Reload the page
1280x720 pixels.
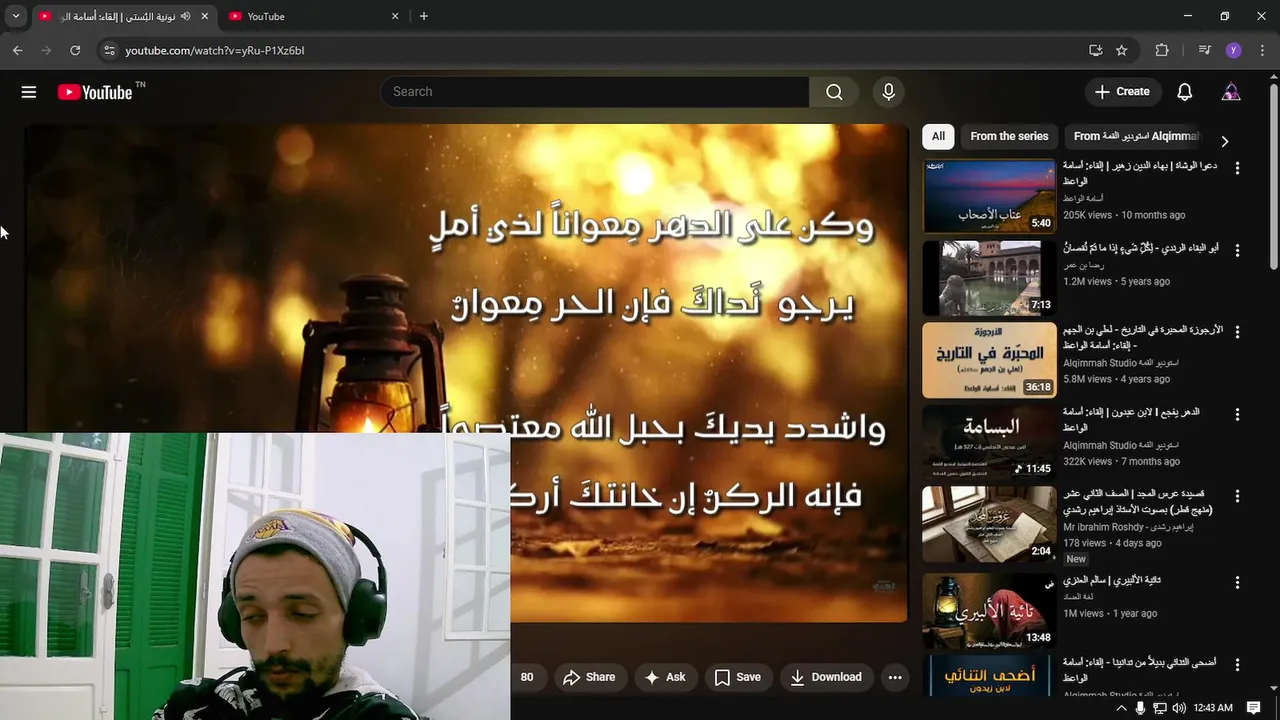75,50
